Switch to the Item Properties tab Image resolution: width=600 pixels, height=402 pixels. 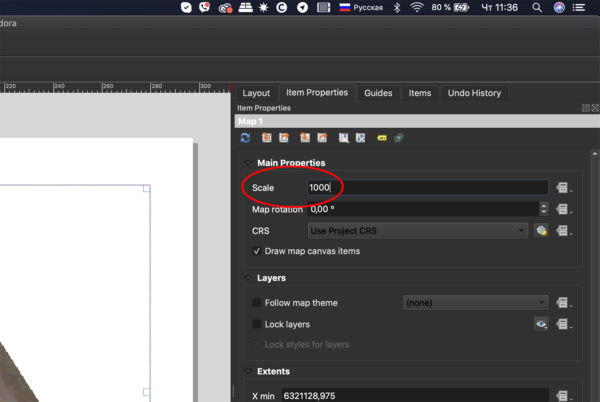[317, 93]
